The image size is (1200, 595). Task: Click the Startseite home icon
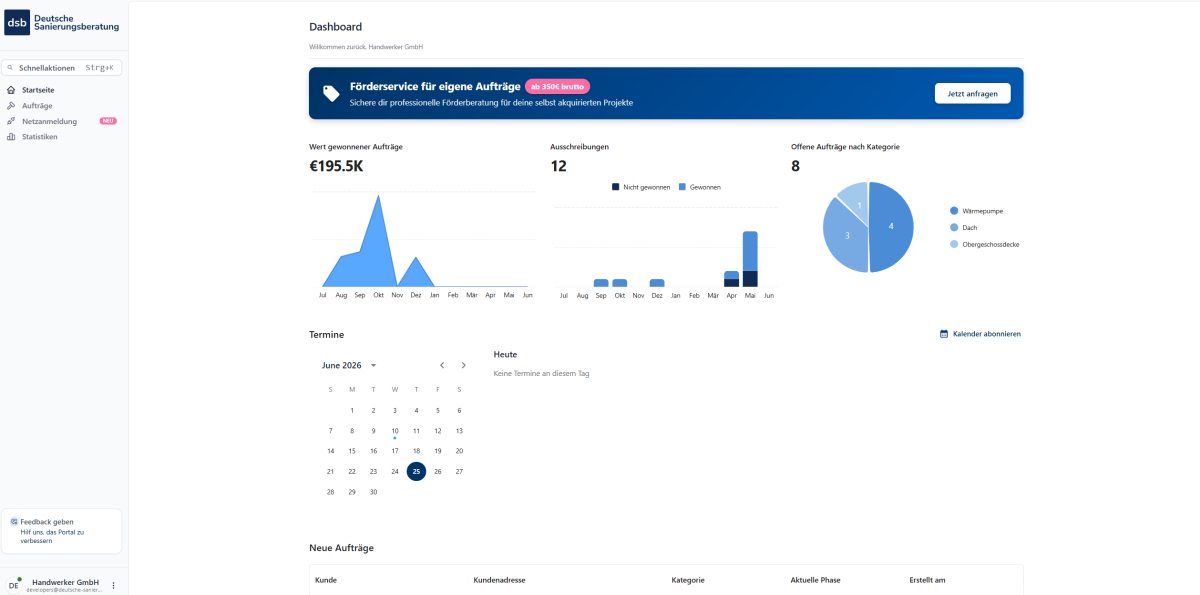[11, 90]
